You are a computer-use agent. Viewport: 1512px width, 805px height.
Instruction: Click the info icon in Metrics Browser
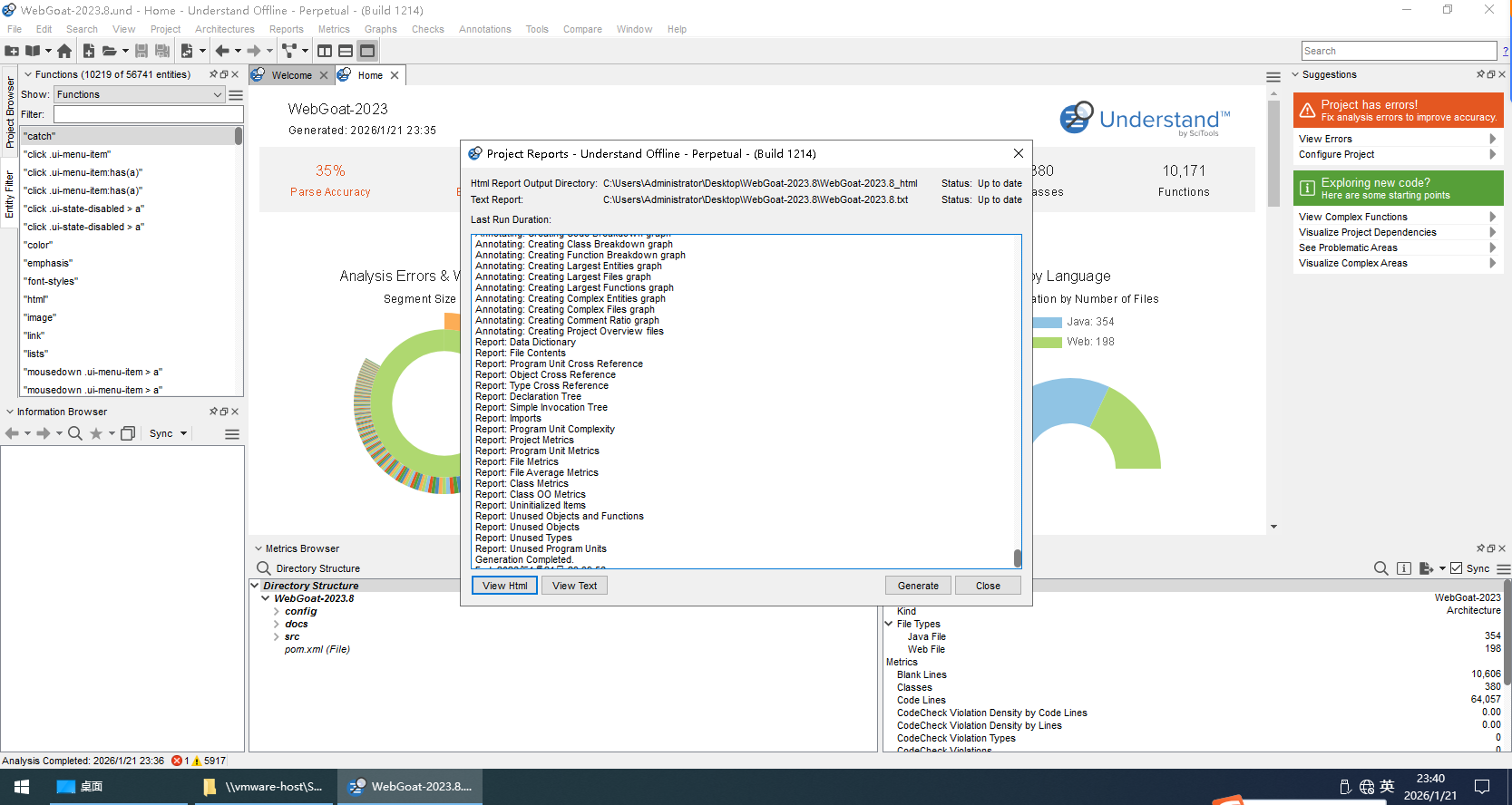coord(1404,568)
